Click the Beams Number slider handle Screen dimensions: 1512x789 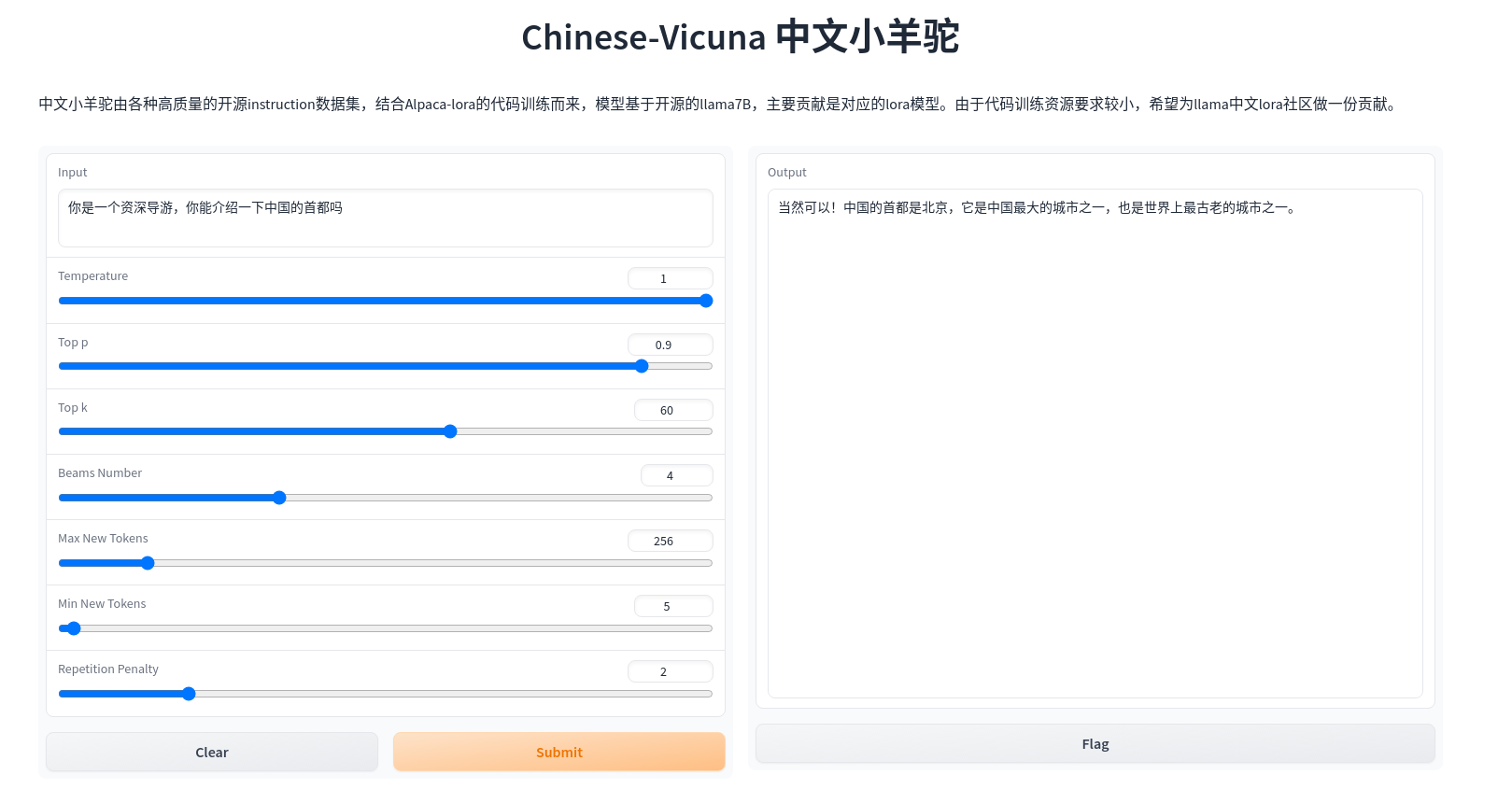pos(278,497)
